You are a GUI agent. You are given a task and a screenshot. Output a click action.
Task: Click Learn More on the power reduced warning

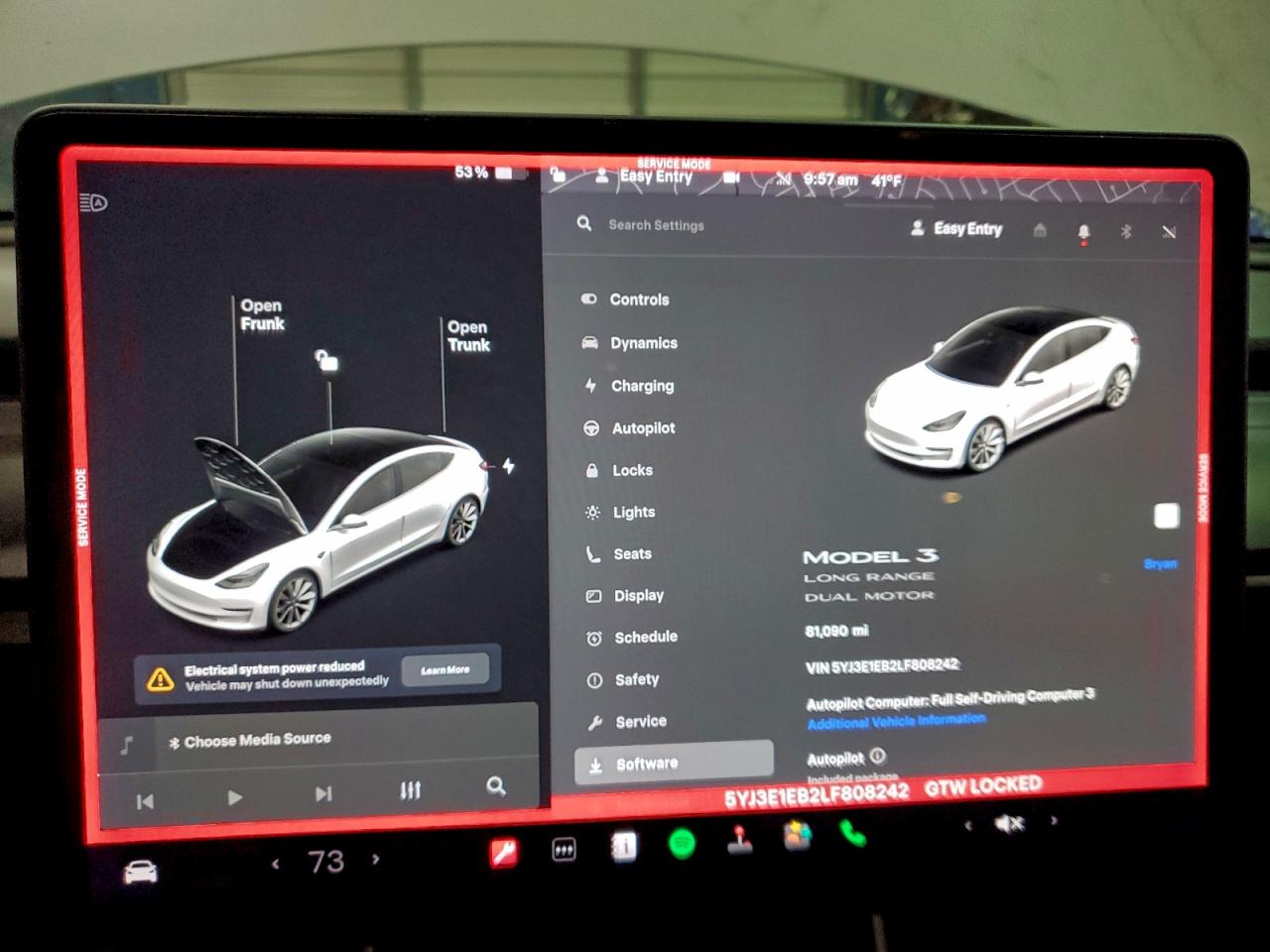tap(444, 669)
